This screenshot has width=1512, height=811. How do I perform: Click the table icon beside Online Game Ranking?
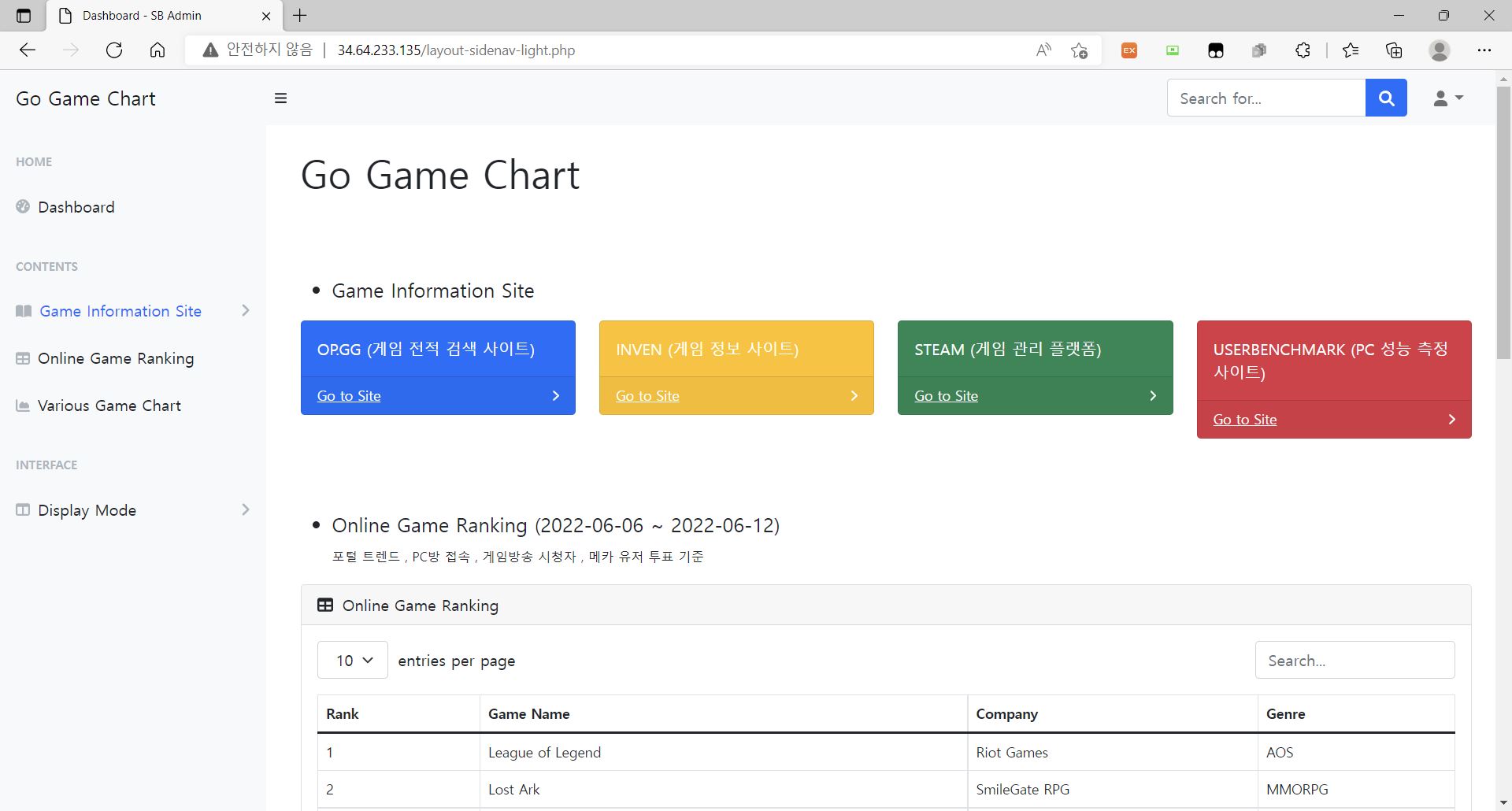coord(23,358)
